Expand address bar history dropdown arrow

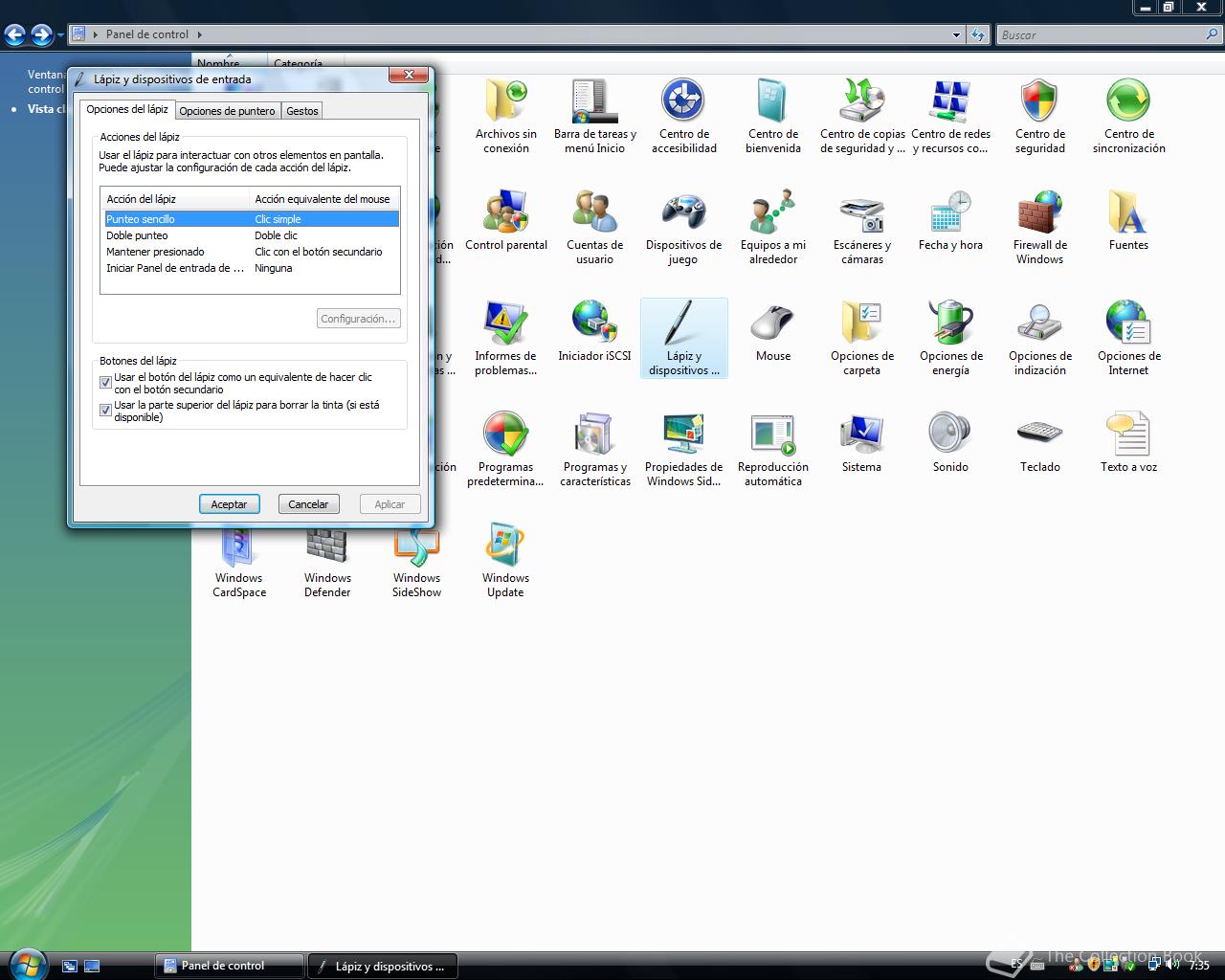[x=956, y=35]
